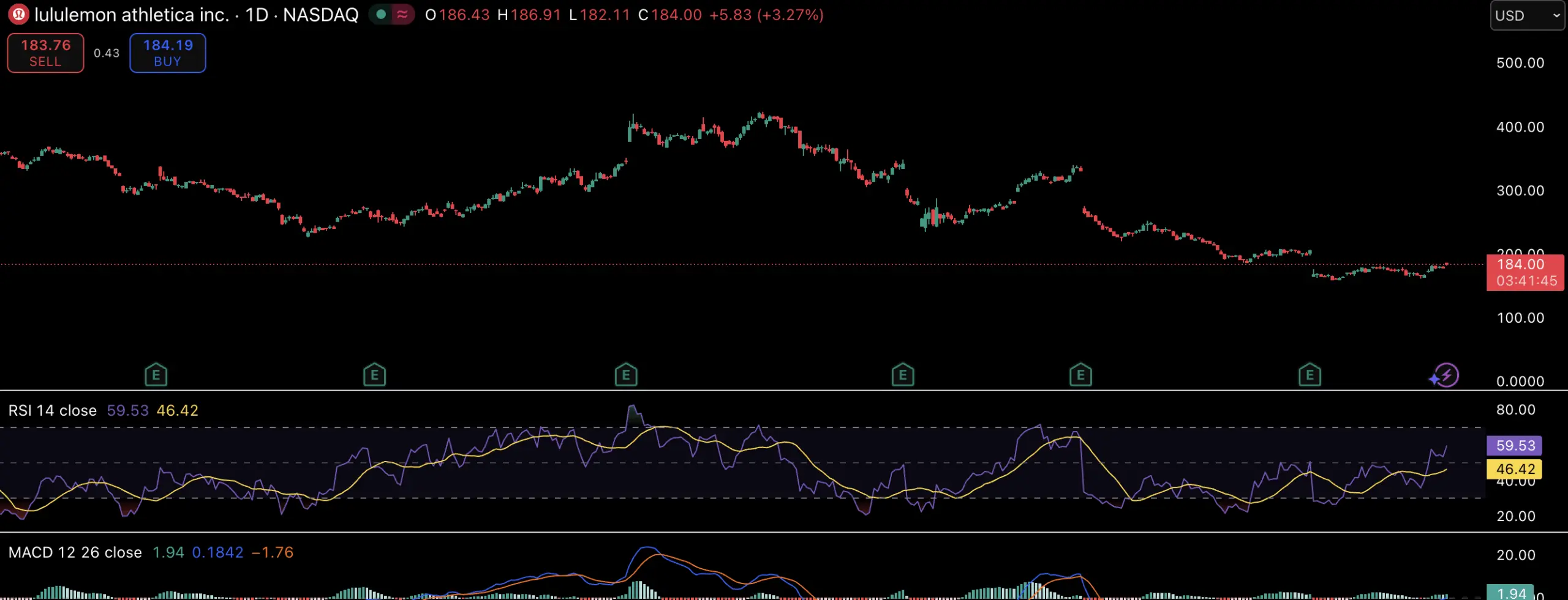Select the purple 59.53 value in RSI legend
Viewport: 1568px width, 600px height.
[127, 410]
